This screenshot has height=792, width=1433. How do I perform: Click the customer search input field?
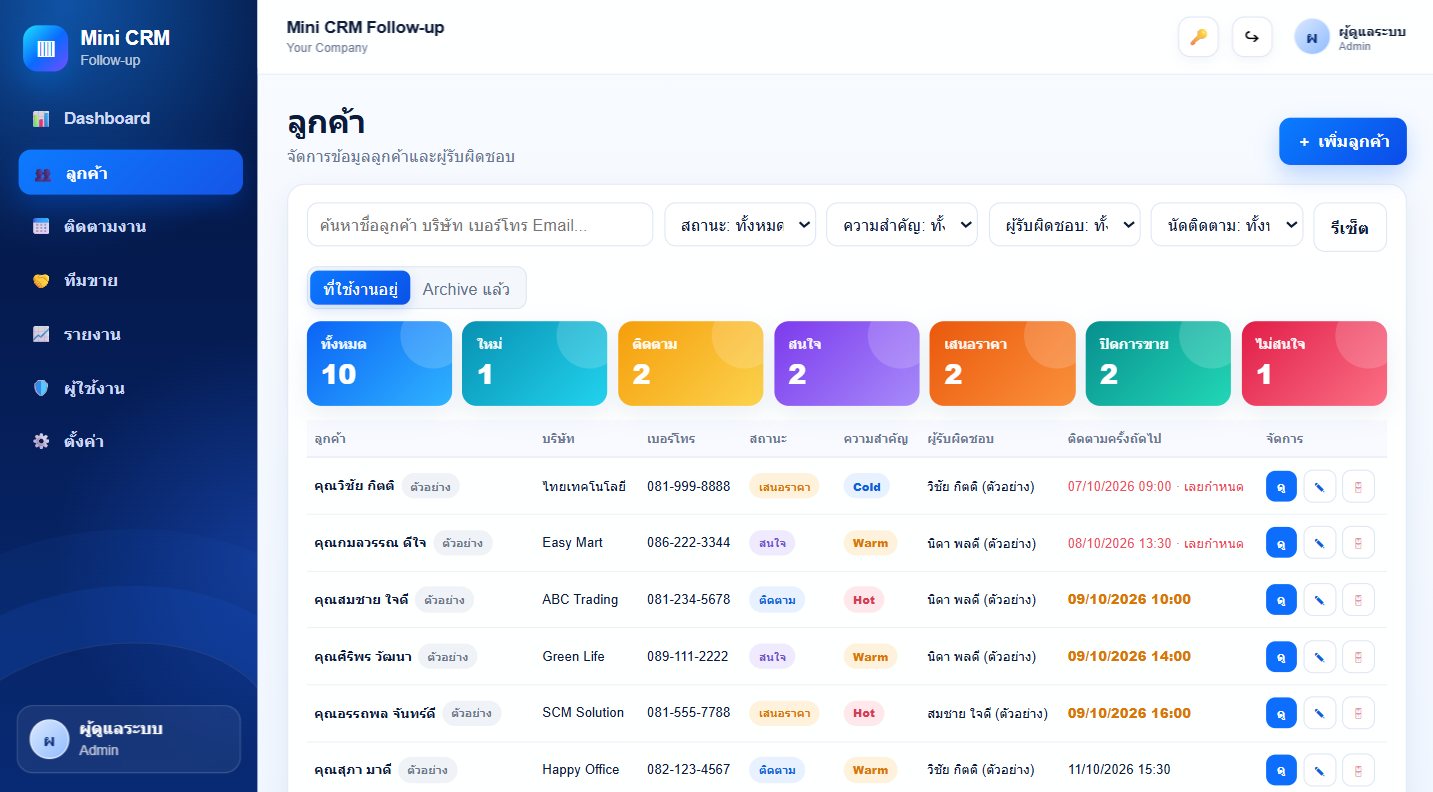[480, 225]
